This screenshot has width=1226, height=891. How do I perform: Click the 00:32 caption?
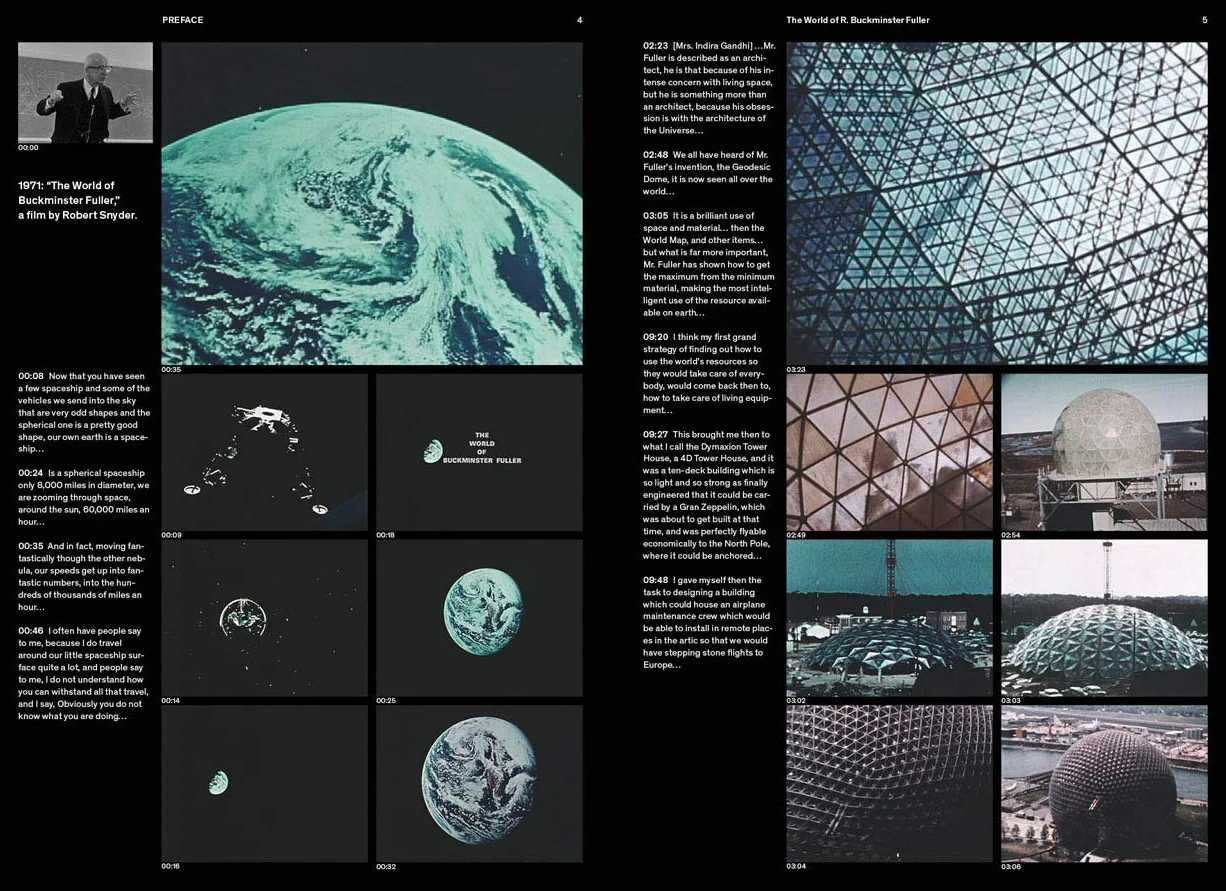[x=386, y=866]
